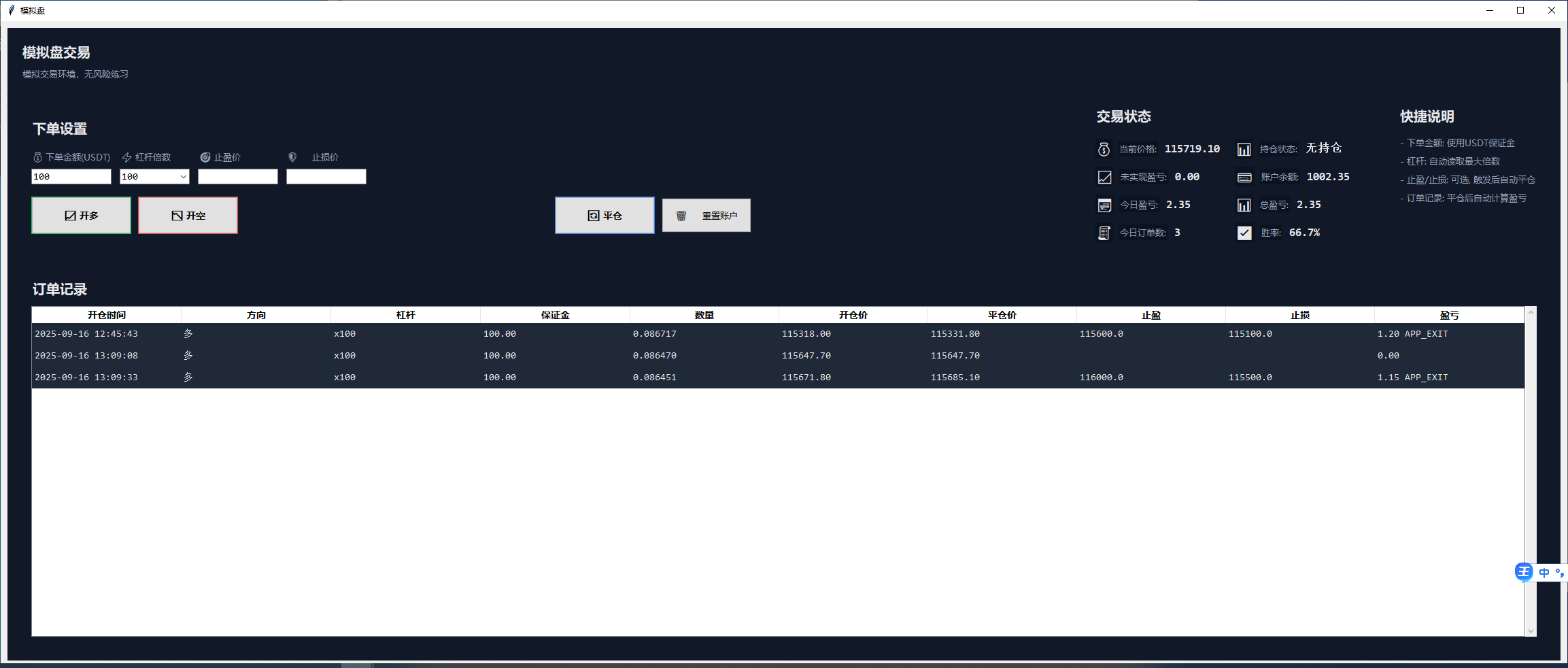Open the 杠杆倍数 leverage dropdown
The height and width of the screenshot is (668, 1568).
click(x=183, y=177)
